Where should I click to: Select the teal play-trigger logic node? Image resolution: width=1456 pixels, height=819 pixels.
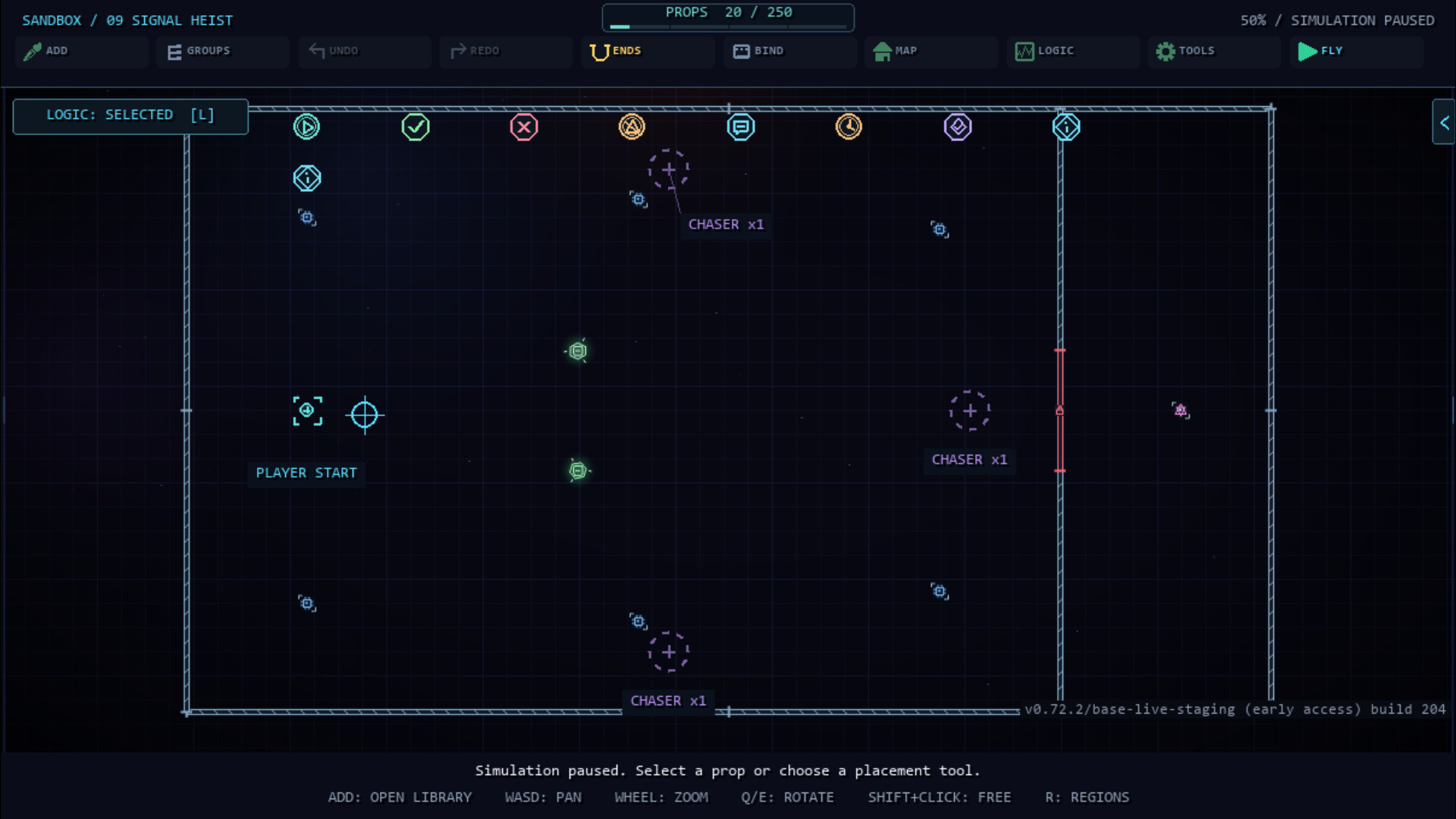[307, 127]
